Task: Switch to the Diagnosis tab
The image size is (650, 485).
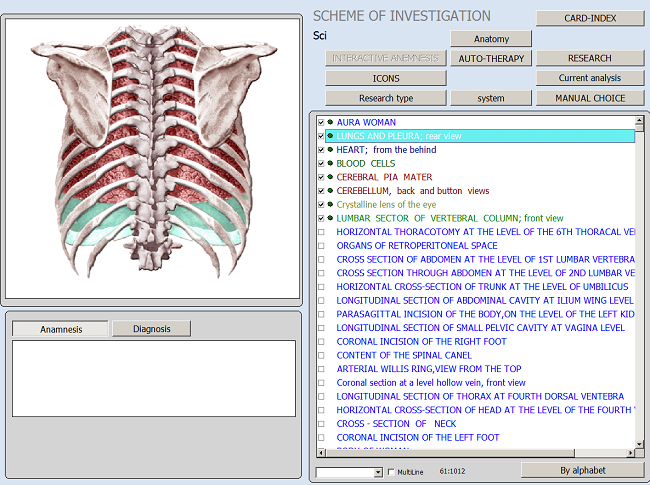Action: click(151, 329)
